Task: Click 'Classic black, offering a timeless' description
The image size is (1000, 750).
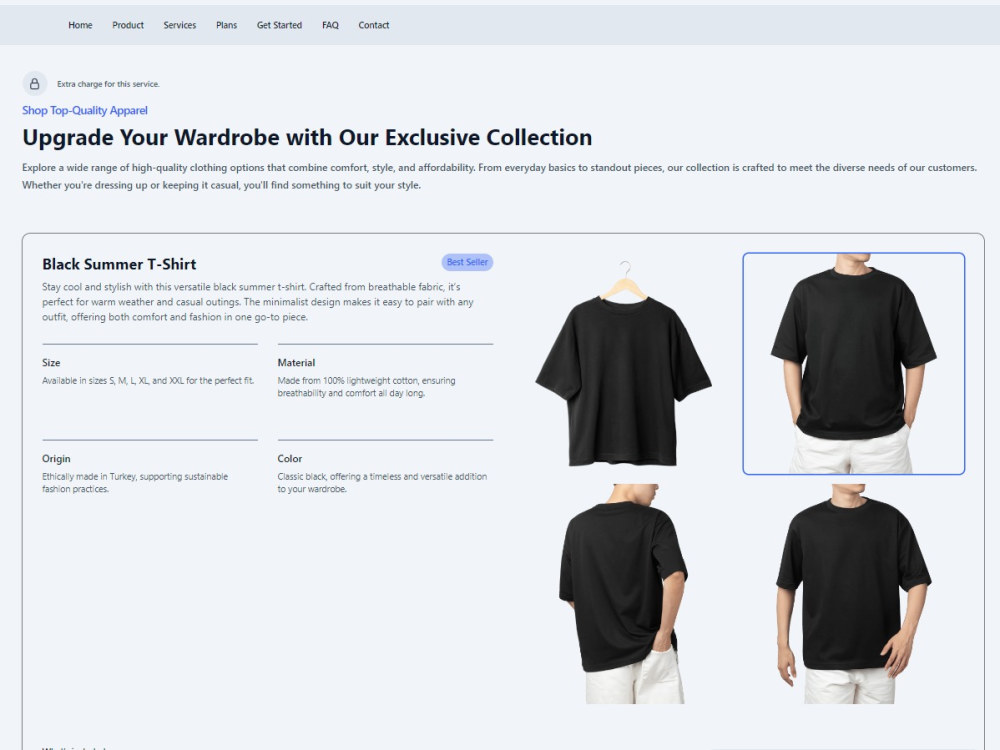Action: 382,483
